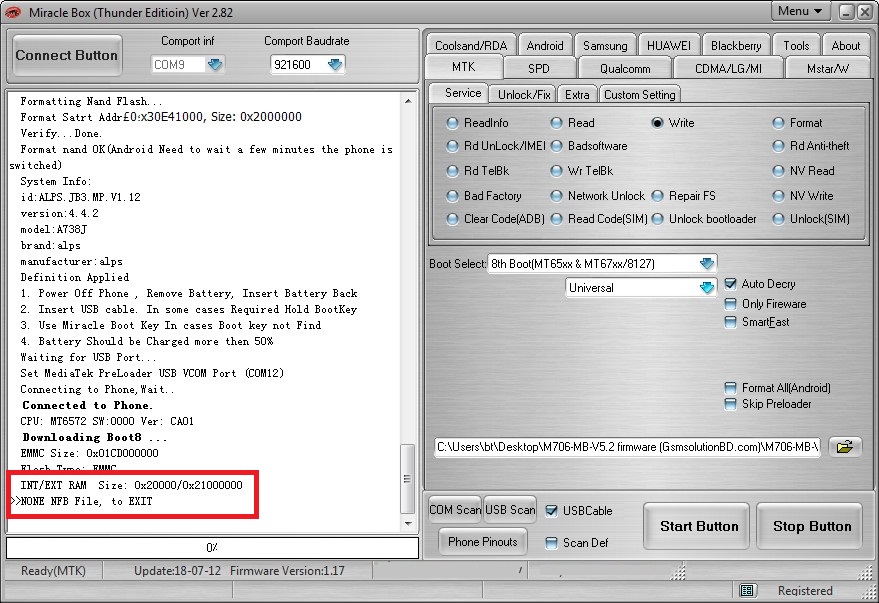Viewport: 879px width, 603px height.
Task: Switch to the Coolsand/RDA tab
Action: [471, 45]
